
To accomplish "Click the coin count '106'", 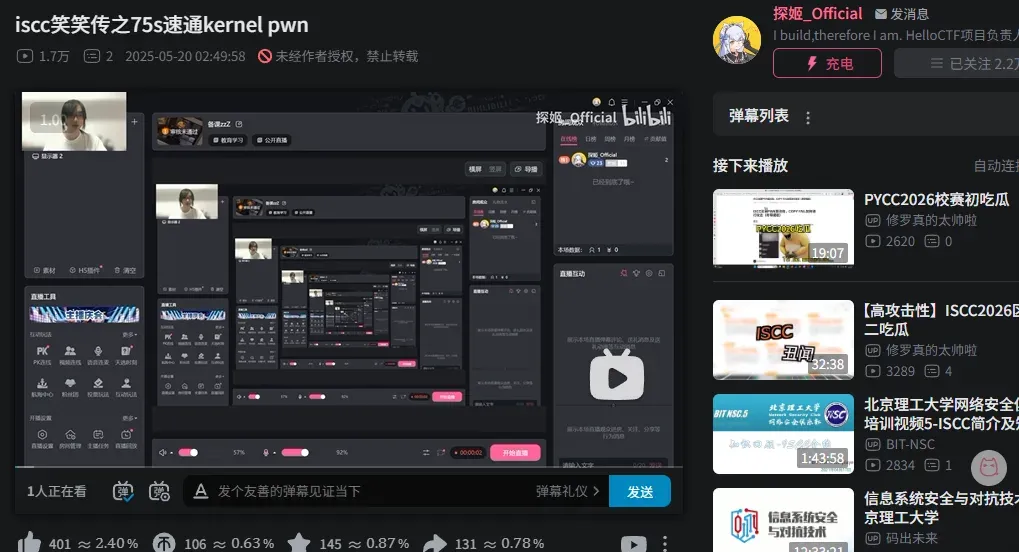I will pos(195,544).
